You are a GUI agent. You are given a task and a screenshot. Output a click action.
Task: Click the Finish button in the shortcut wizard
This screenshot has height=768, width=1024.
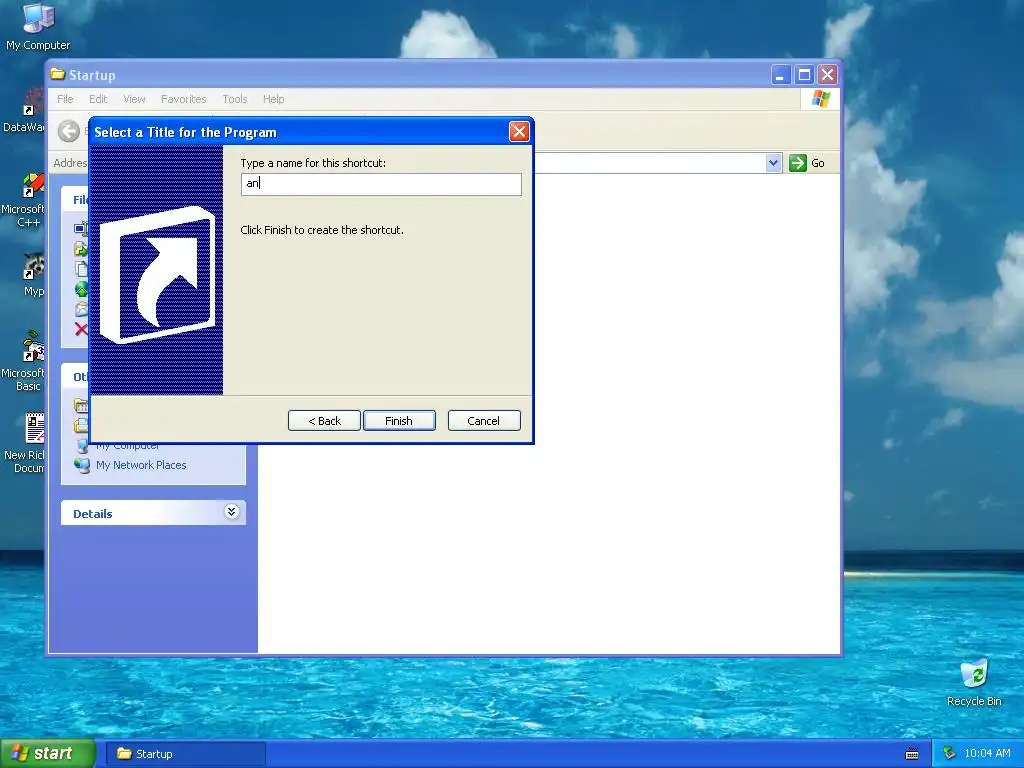click(x=399, y=421)
